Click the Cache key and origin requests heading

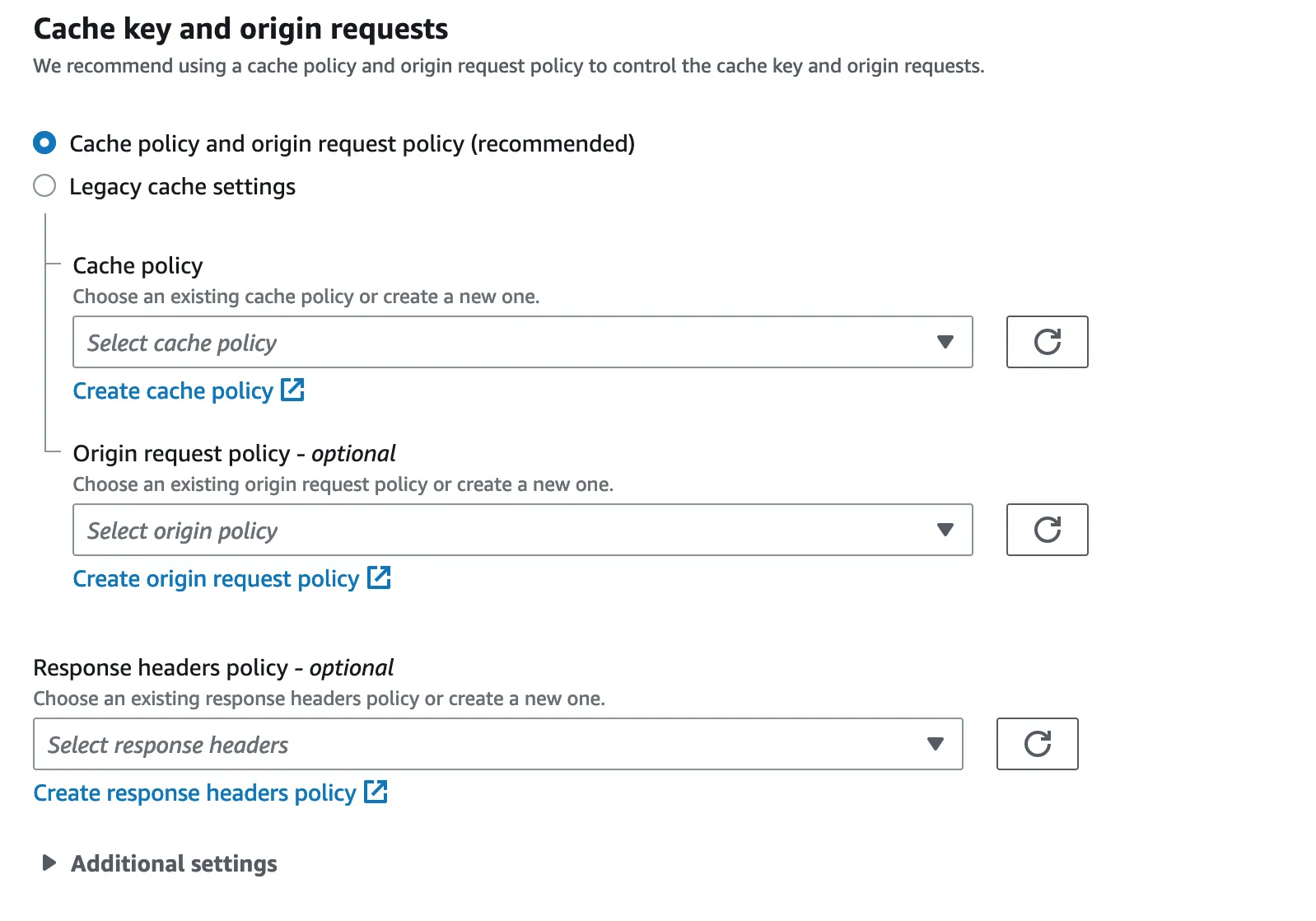(240, 29)
